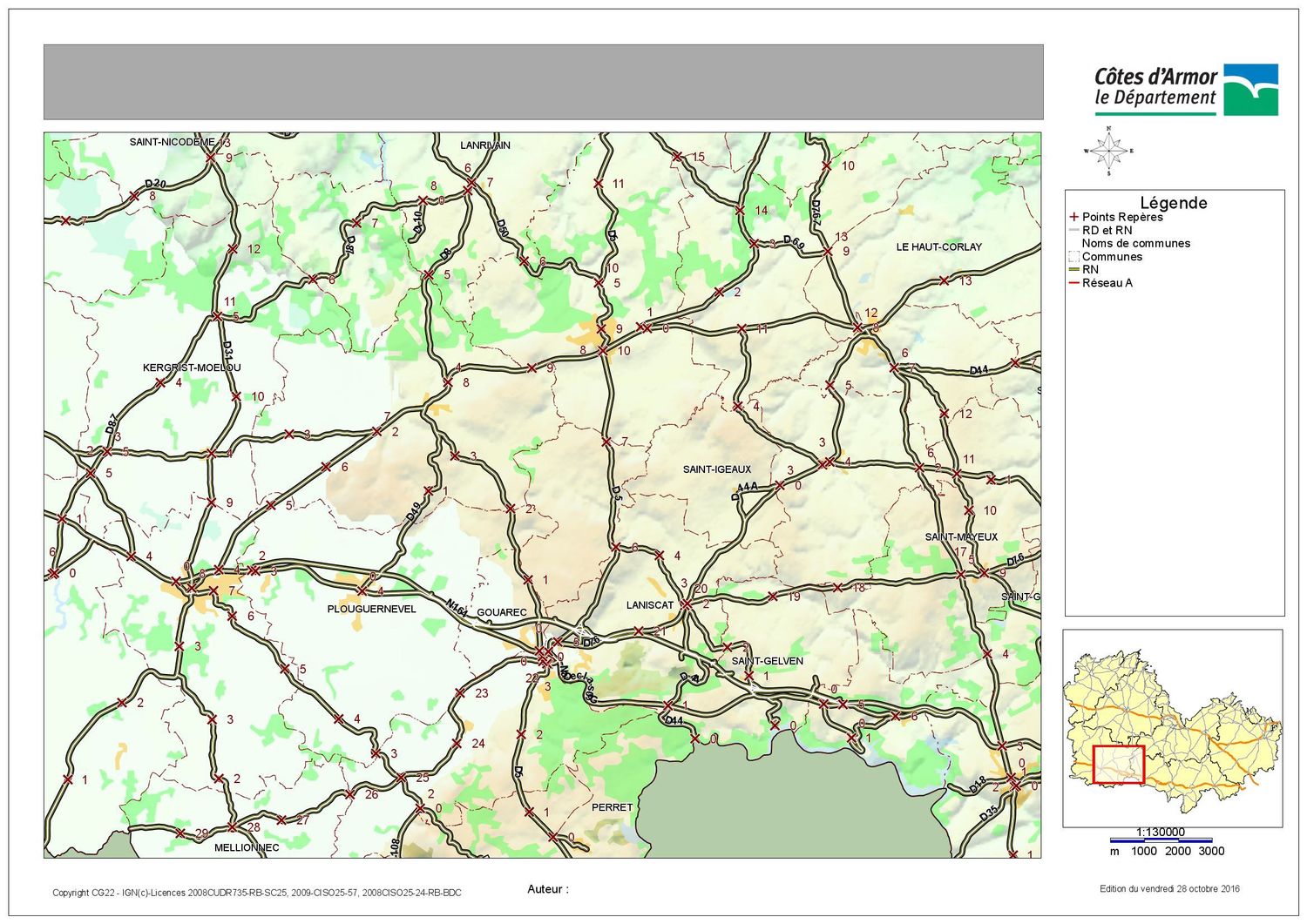The height and width of the screenshot is (924, 1307).
Task: Click the GOUAREC town label
Action: (x=501, y=612)
